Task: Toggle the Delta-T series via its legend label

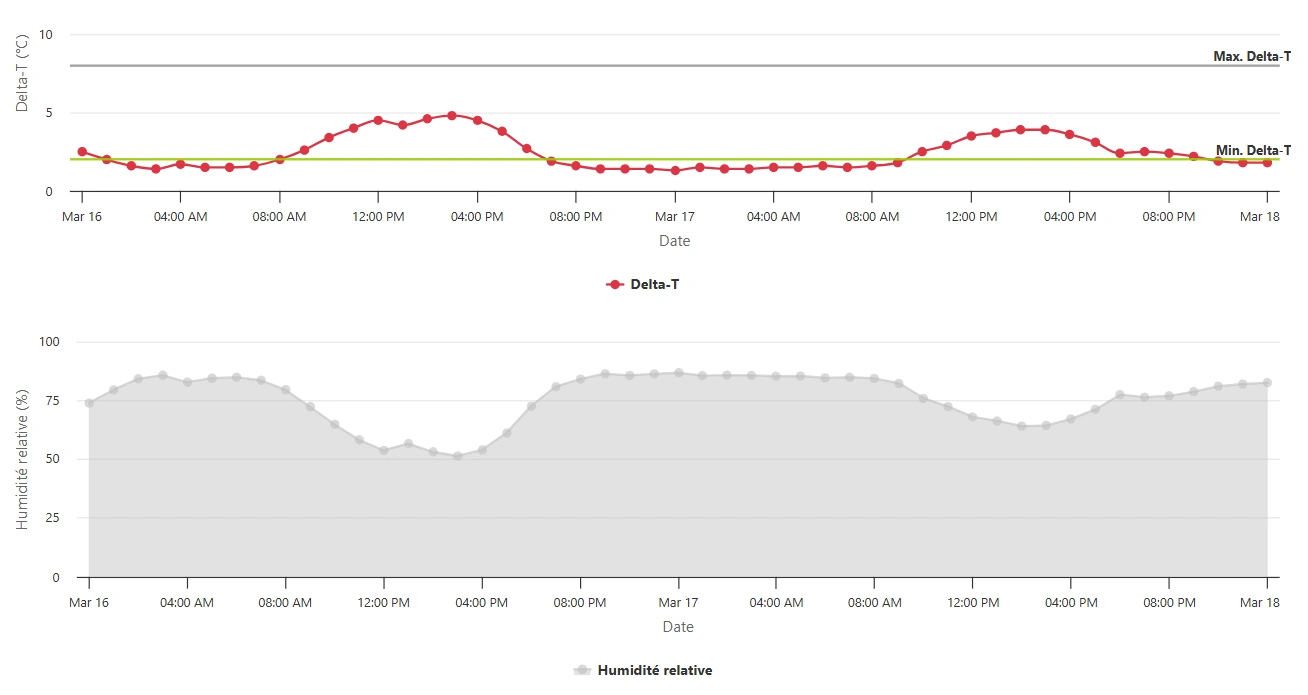Action: point(655,285)
